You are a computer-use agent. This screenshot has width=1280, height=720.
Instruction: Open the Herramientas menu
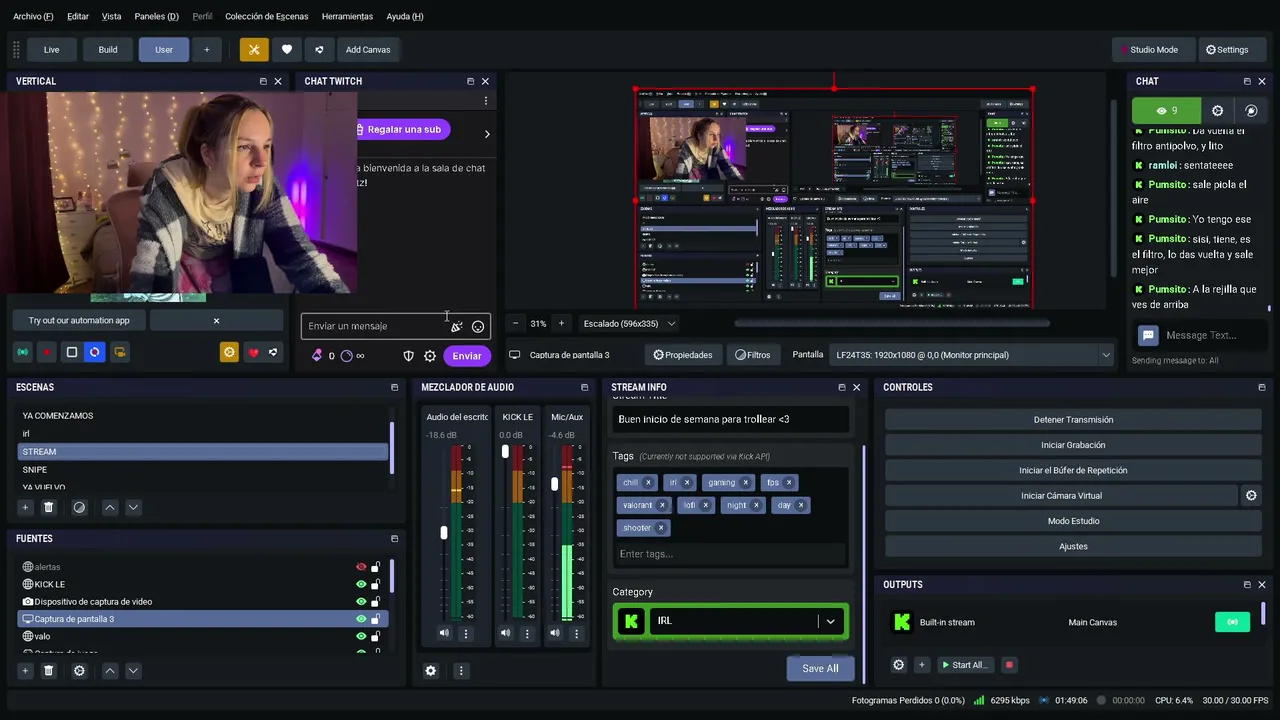pyautogui.click(x=347, y=16)
